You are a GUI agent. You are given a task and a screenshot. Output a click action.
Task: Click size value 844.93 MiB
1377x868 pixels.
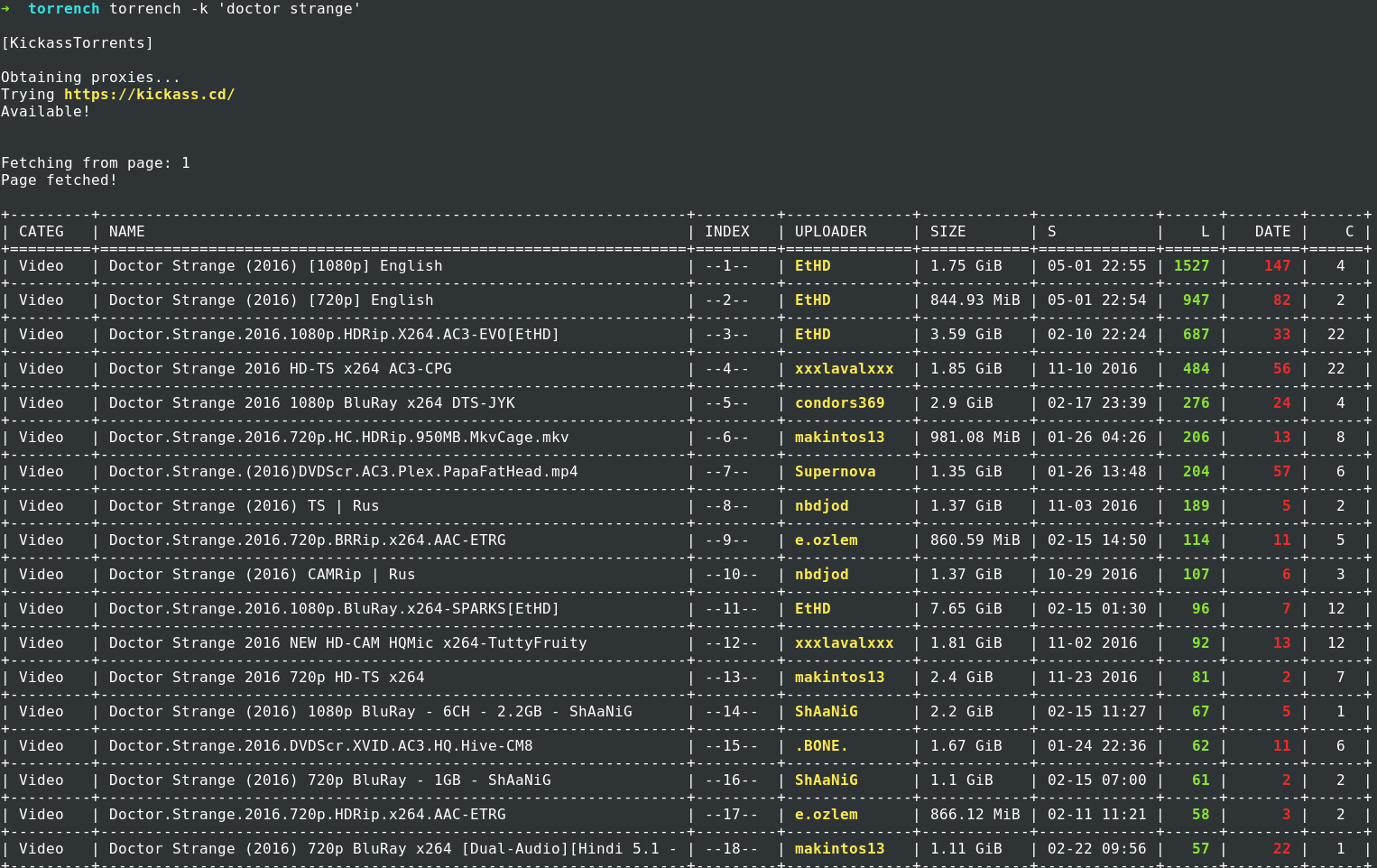click(x=975, y=300)
